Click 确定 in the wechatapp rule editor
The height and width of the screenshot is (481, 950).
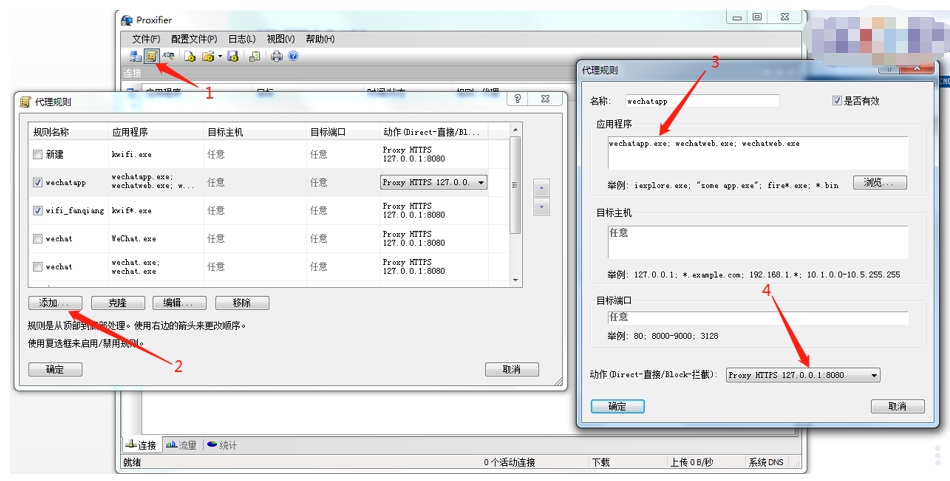pyautogui.click(x=617, y=406)
